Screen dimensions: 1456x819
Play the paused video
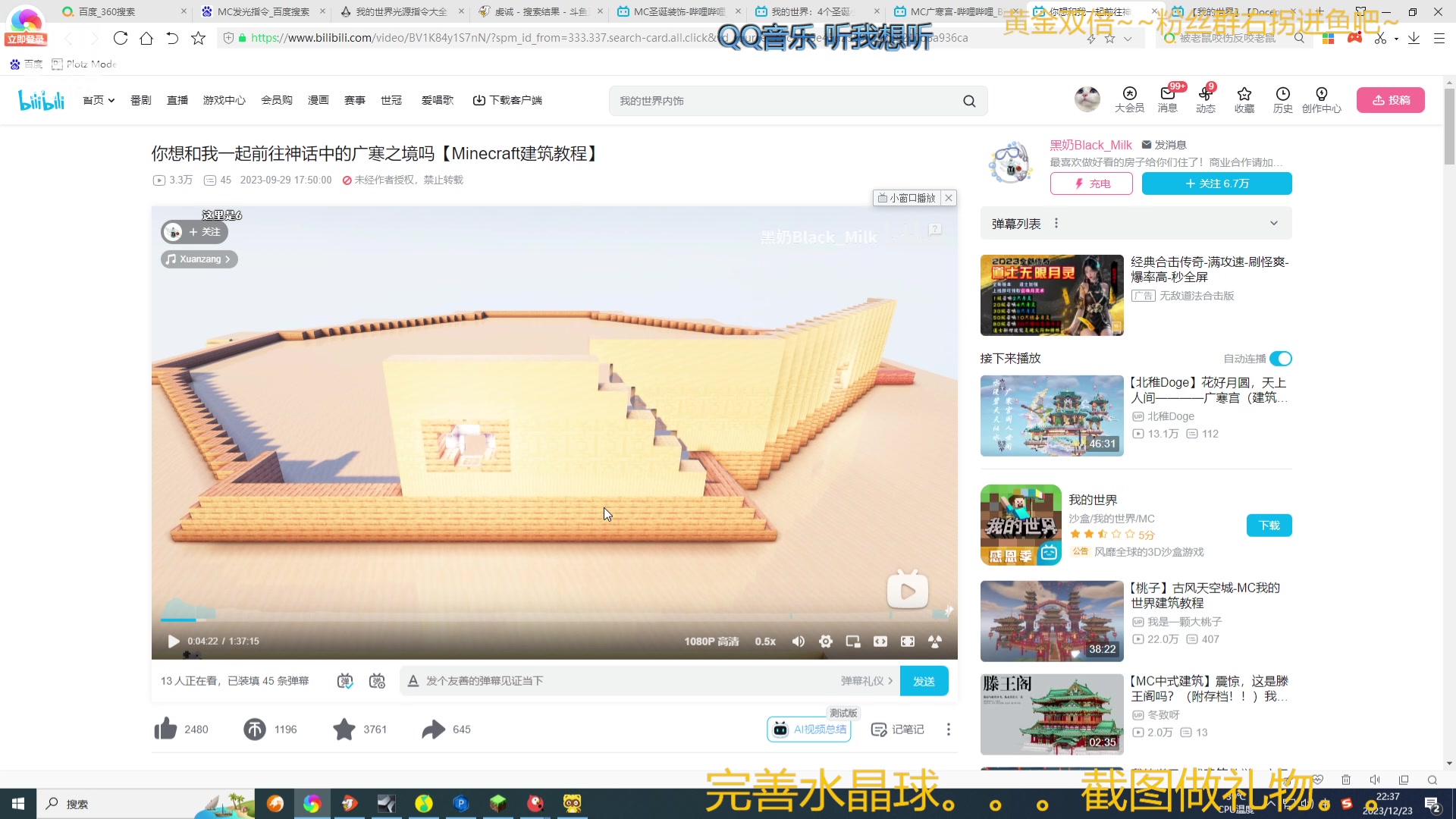(x=173, y=642)
